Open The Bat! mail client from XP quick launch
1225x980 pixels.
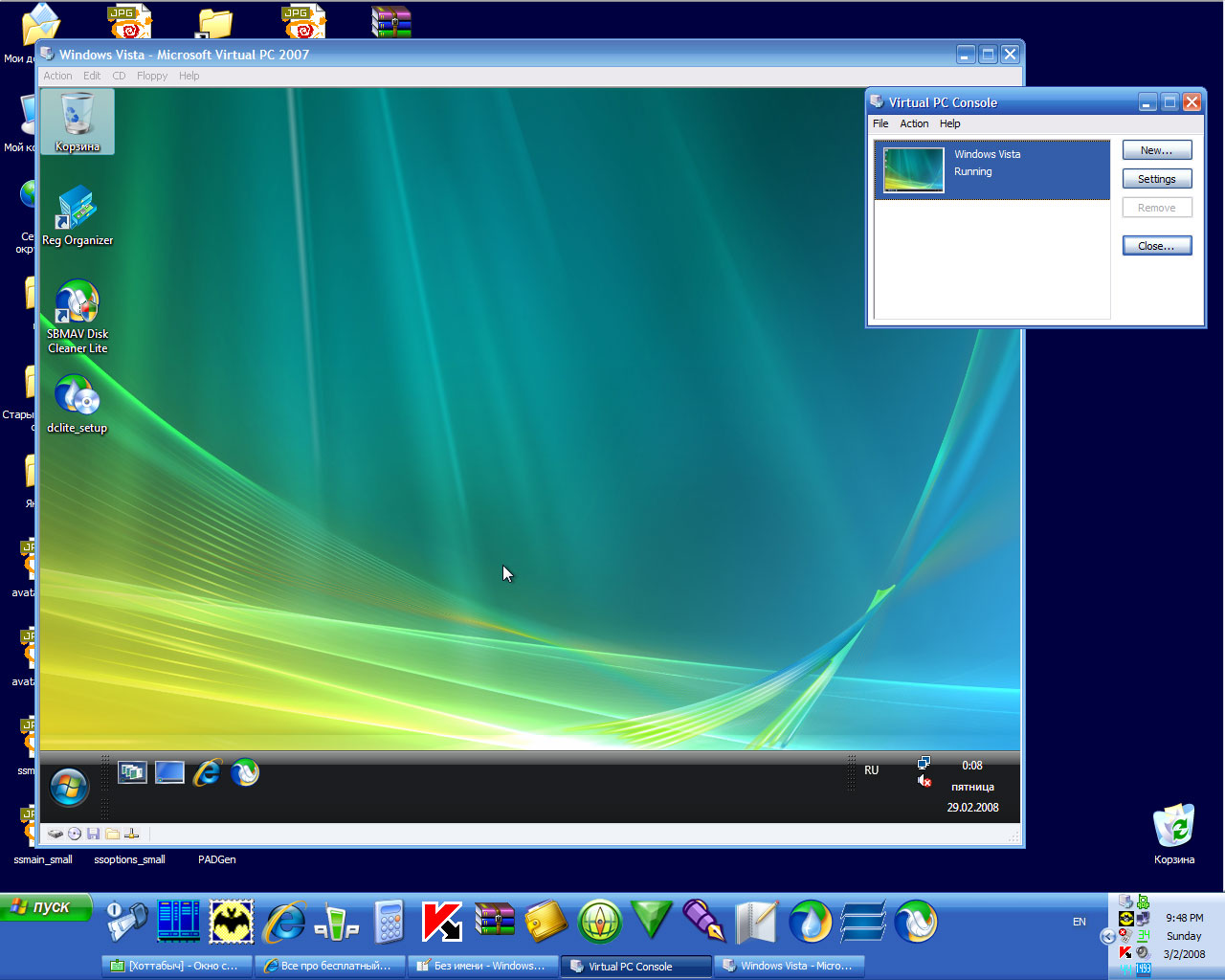[232, 923]
